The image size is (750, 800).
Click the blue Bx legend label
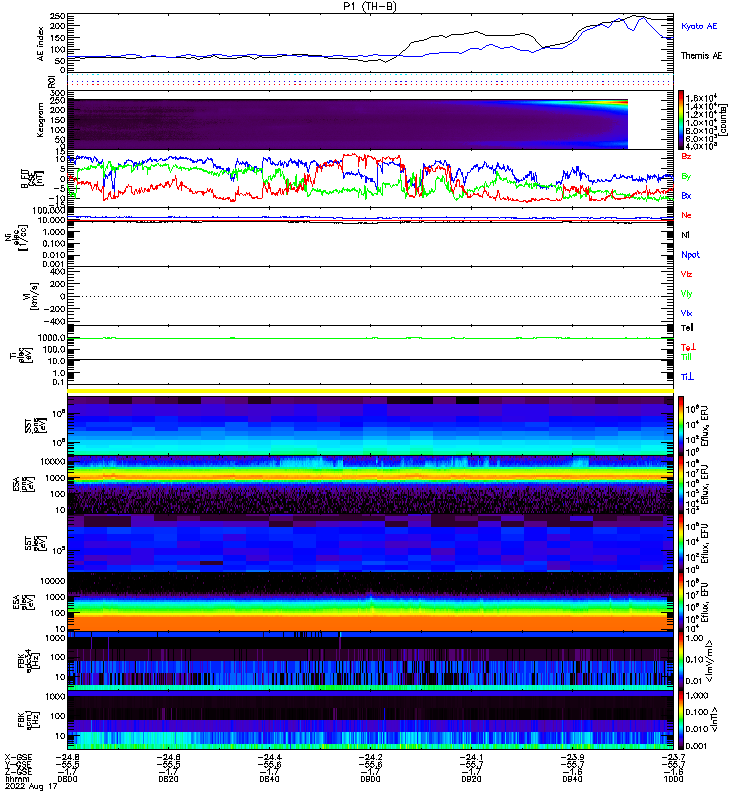pyautogui.click(x=686, y=196)
